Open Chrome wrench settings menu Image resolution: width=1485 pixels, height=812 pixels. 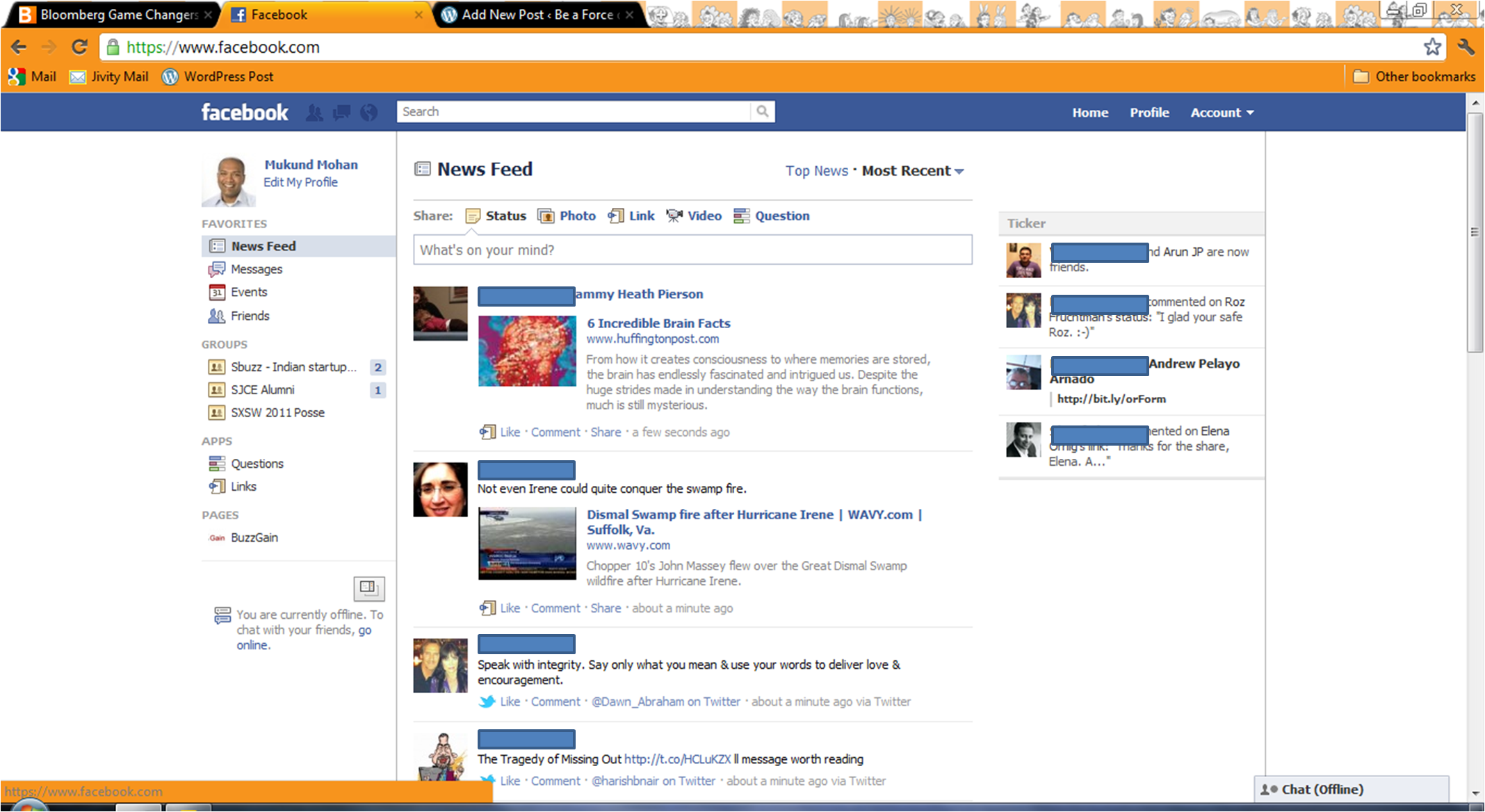[x=1466, y=47]
